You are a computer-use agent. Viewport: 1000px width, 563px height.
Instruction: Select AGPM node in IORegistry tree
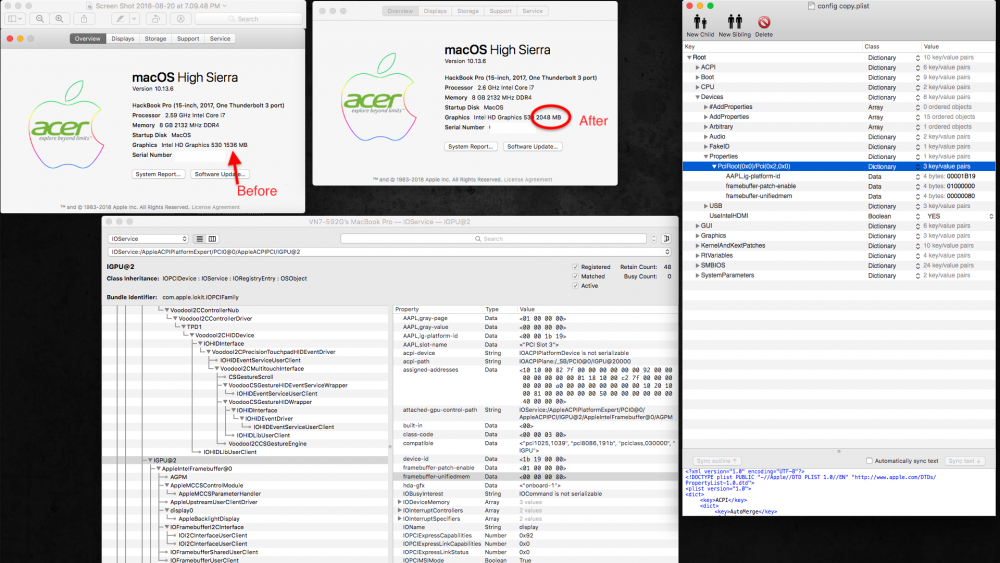point(179,477)
